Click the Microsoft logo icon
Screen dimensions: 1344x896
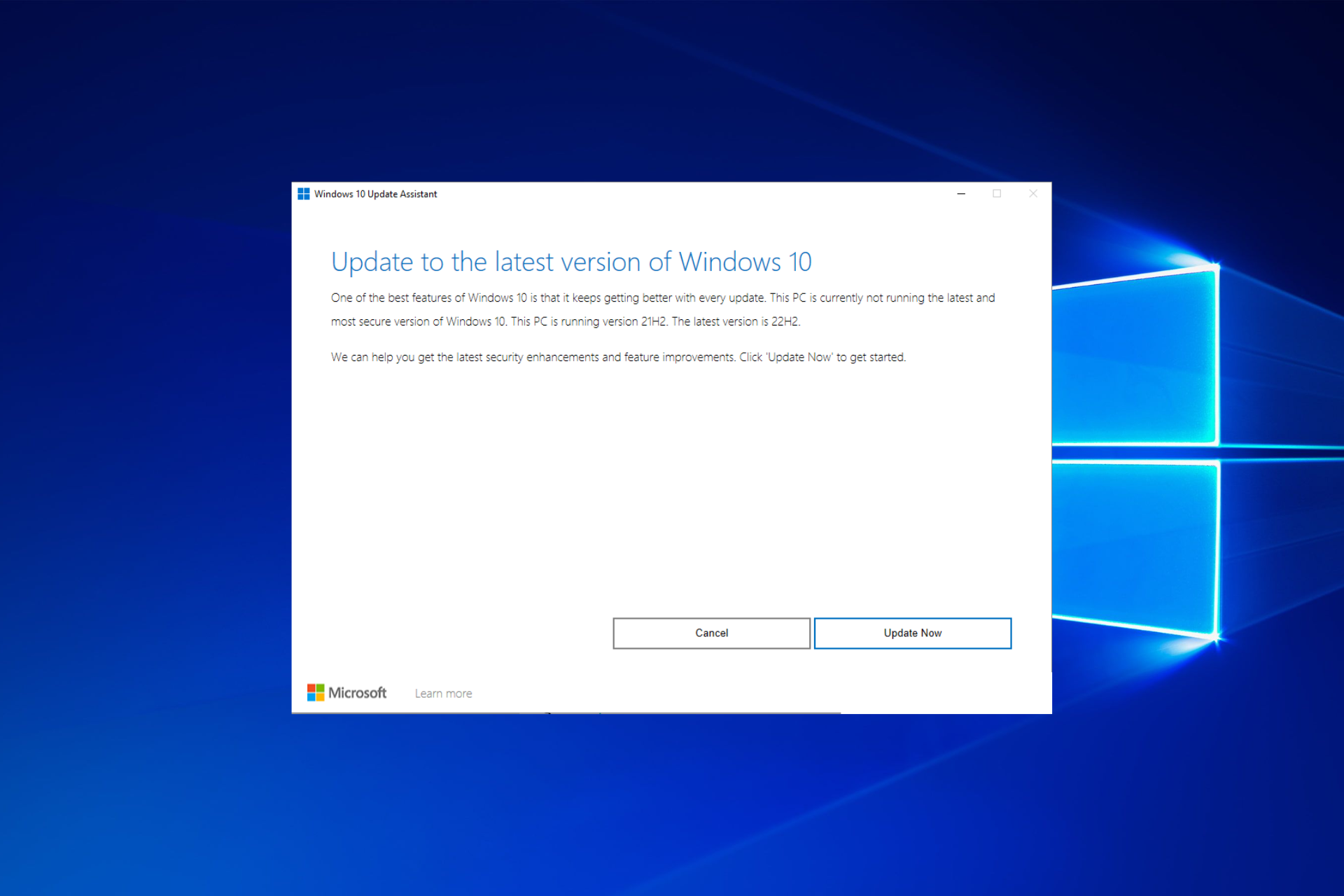[x=316, y=692]
